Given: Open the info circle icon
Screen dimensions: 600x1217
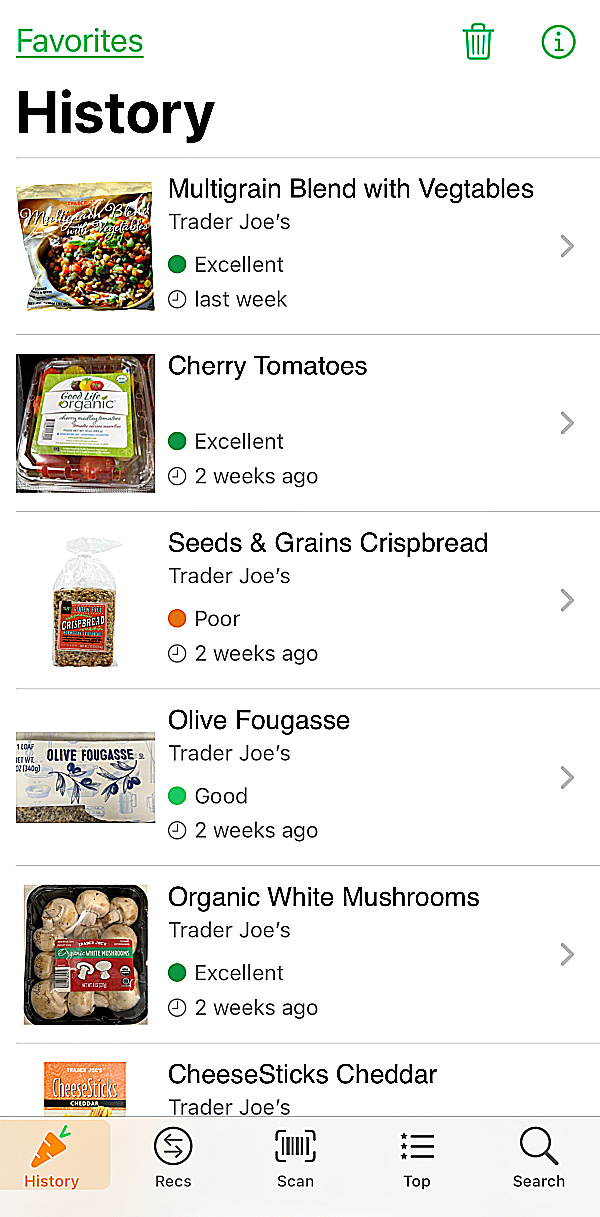Looking at the screenshot, I should 558,42.
